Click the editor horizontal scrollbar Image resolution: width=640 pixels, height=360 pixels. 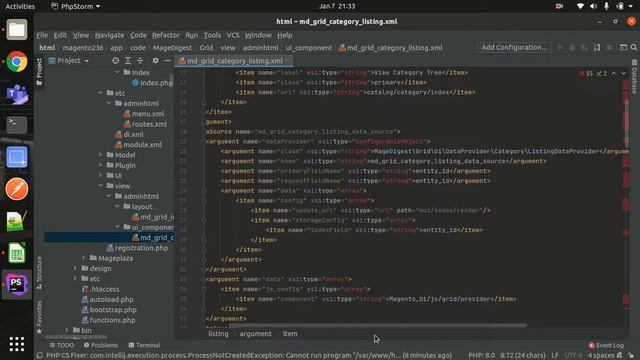[378, 326]
